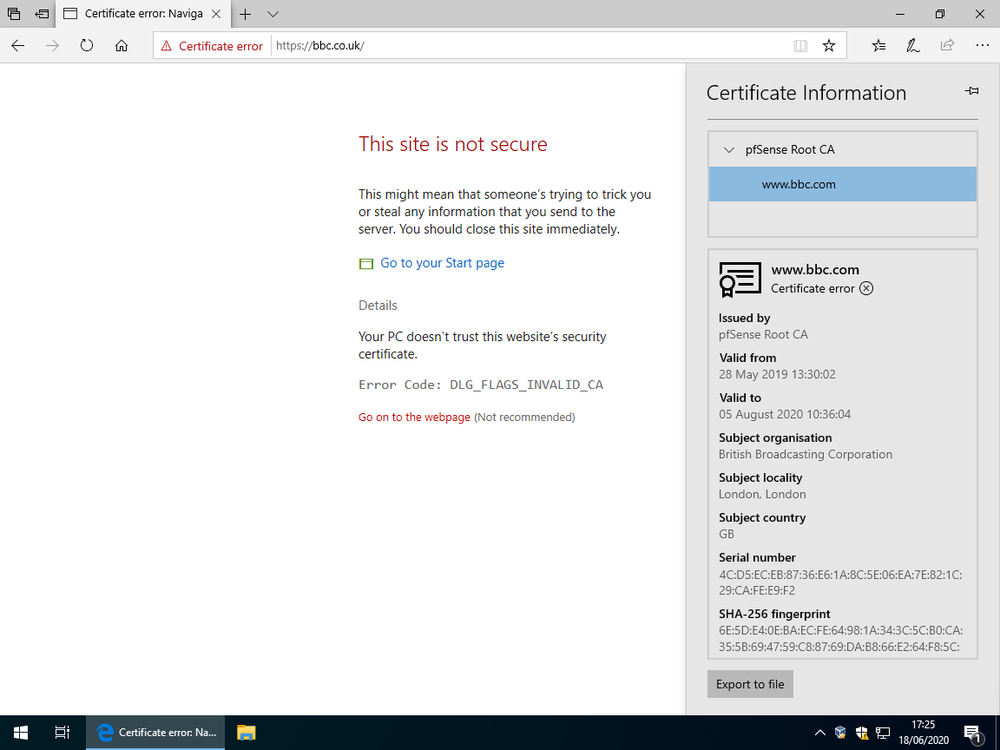This screenshot has width=1000, height=750.
Task: Click Go on to the webpage link
Action: (x=414, y=417)
